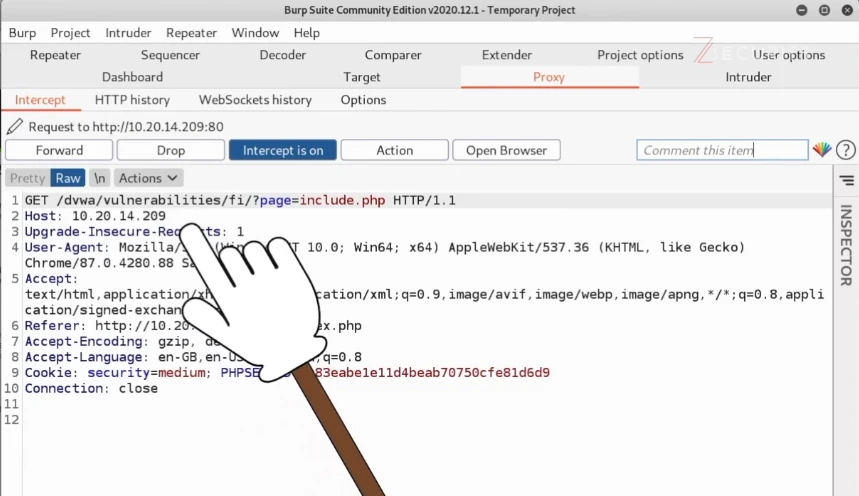Click the include.php parameter value
Screen dimensions: 859x496
(342, 200)
